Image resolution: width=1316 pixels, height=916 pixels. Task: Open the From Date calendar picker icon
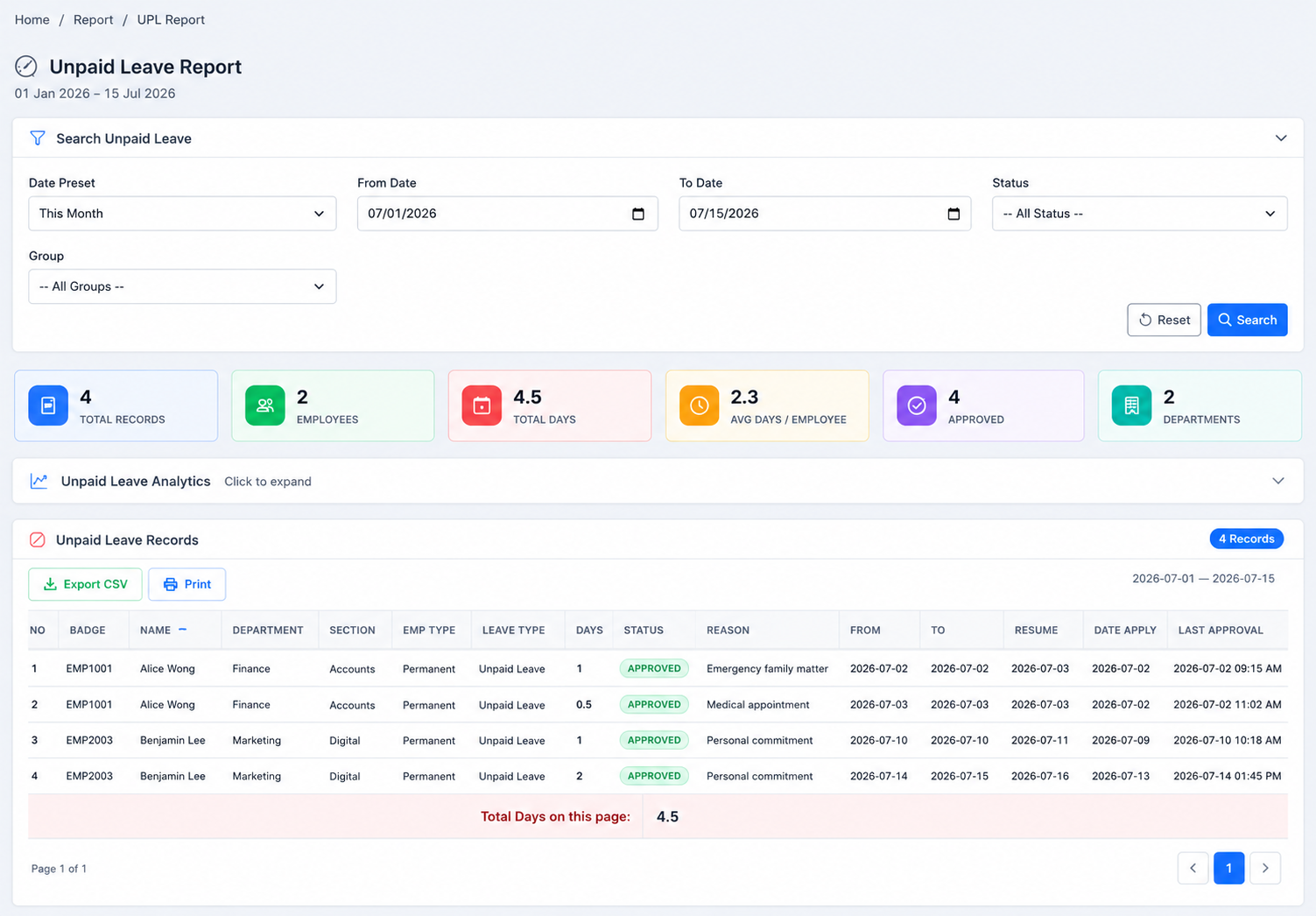[x=638, y=214]
